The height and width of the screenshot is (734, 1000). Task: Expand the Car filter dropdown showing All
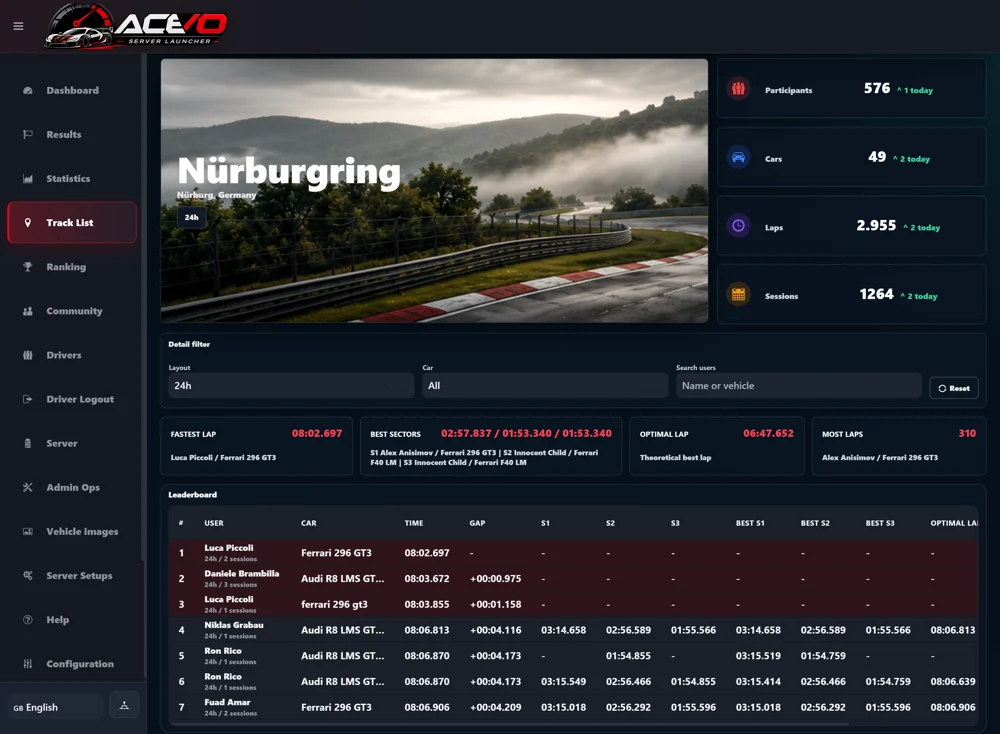545,386
